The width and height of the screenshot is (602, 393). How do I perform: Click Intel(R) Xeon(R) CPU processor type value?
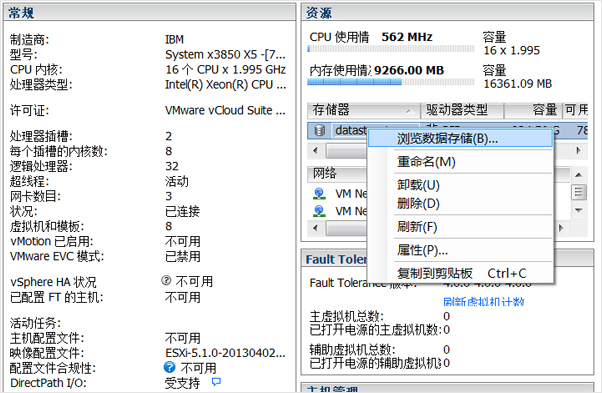(x=225, y=84)
